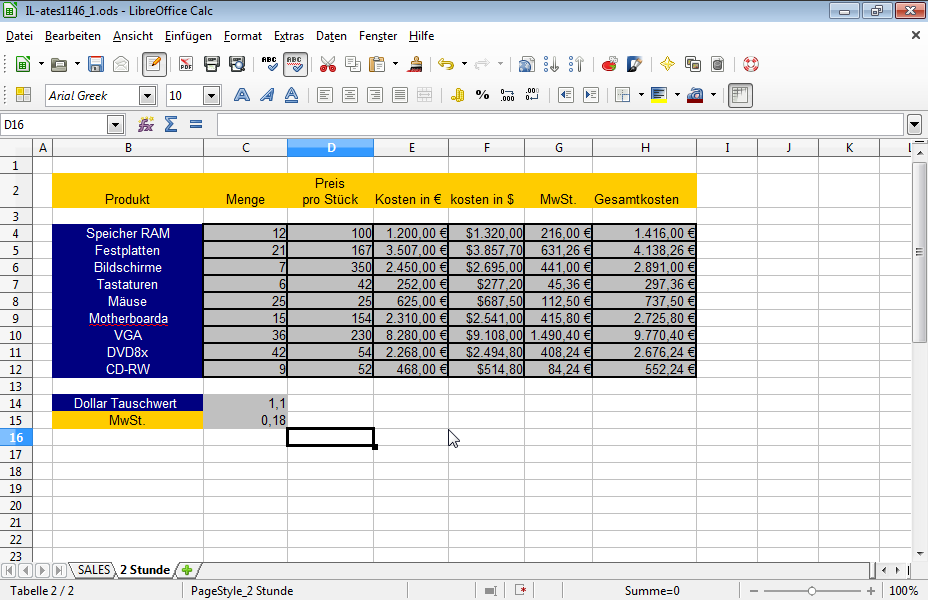Open the recent documents dropdown arrow

[77, 64]
